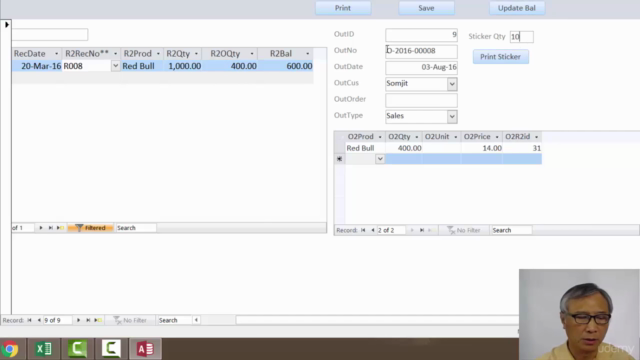
Task: Open O2R2id column filter arrow
Action: 536,137
